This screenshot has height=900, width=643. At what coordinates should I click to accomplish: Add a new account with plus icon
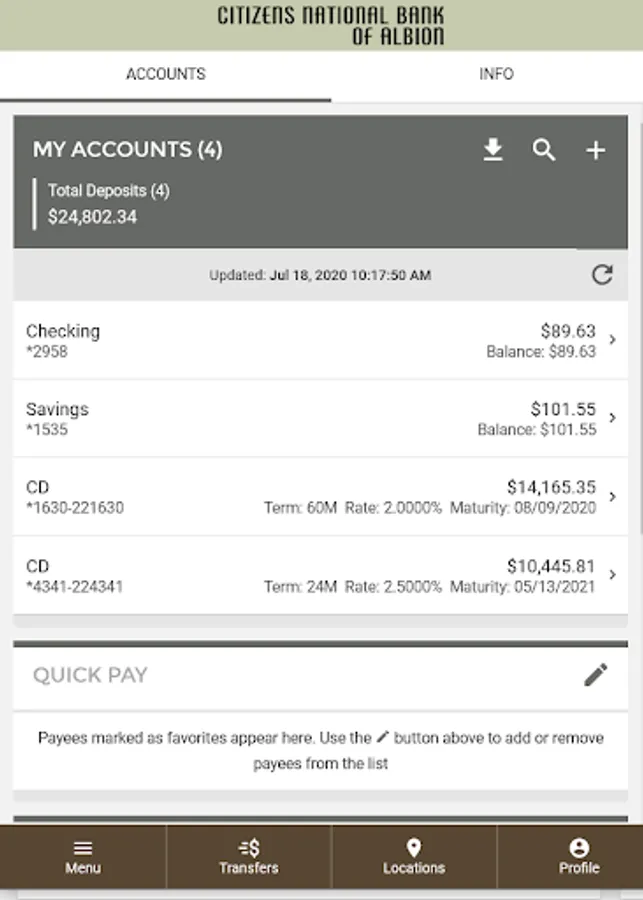(595, 151)
